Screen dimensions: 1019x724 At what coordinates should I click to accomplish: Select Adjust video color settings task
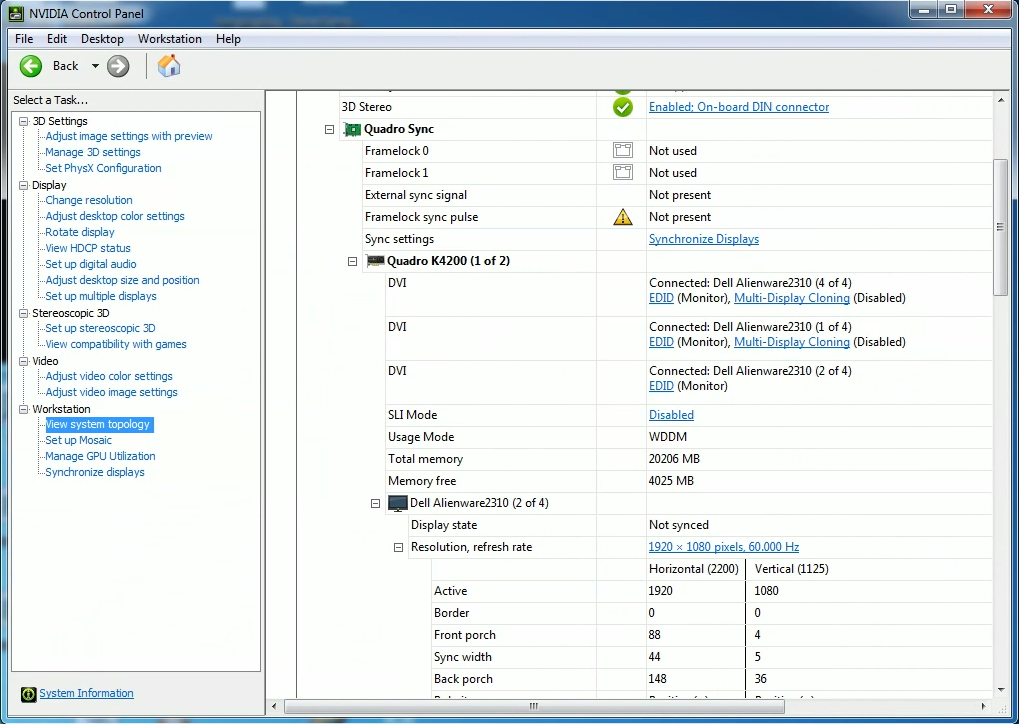(x=109, y=376)
